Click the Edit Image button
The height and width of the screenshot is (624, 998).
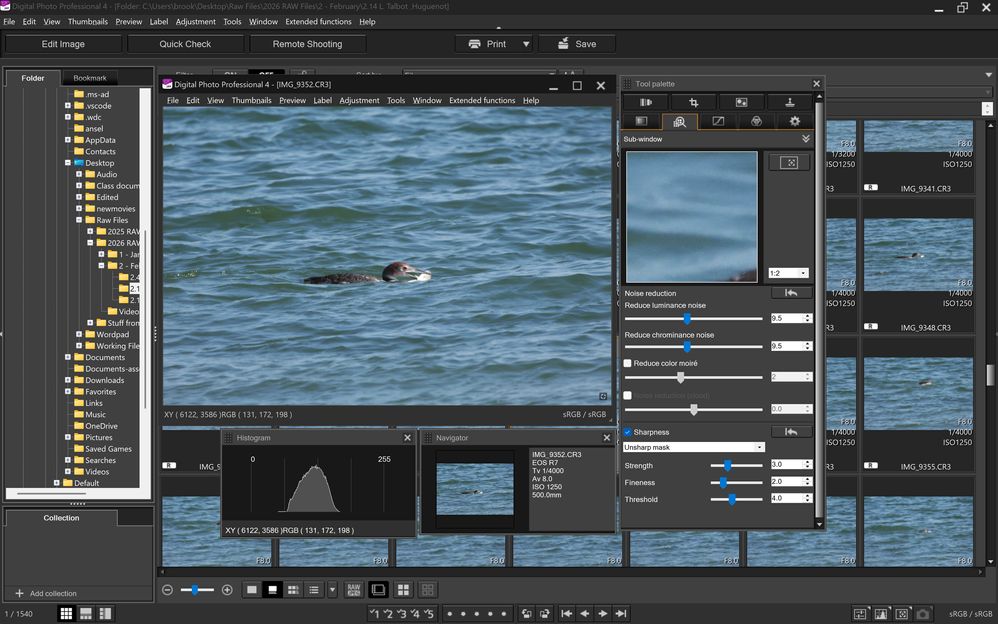coord(63,44)
